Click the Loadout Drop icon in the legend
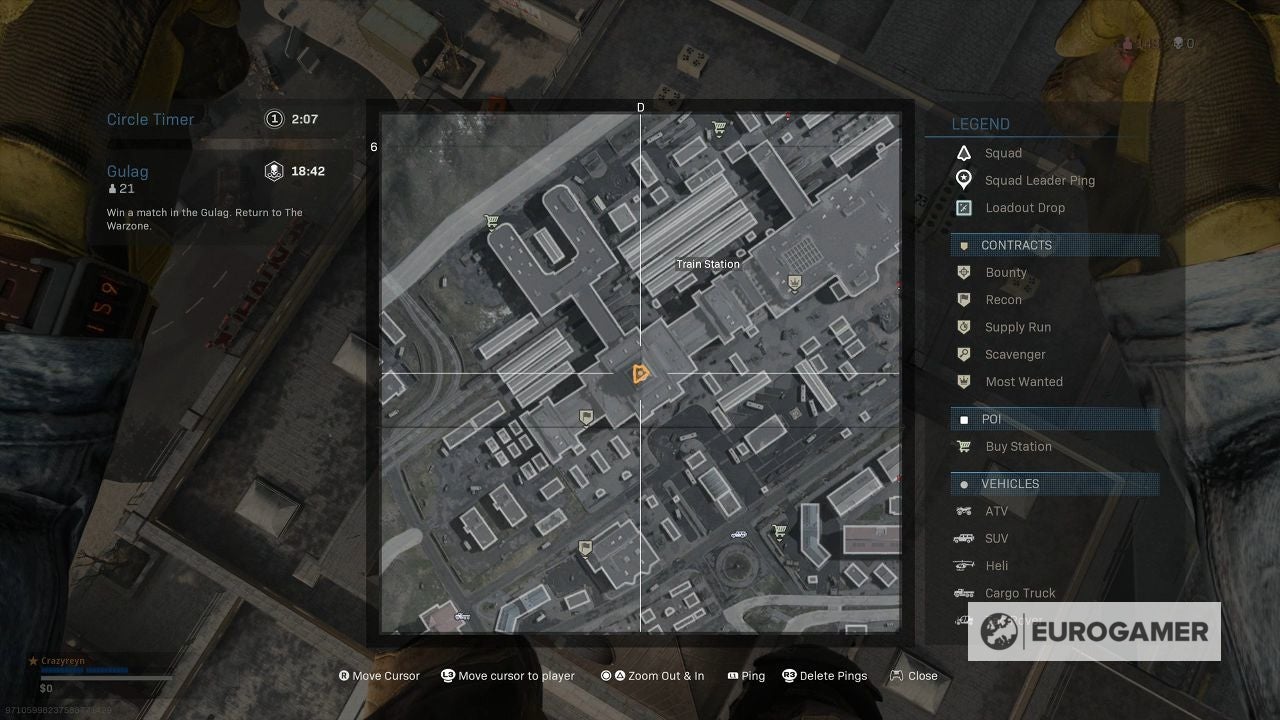Viewport: 1280px width, 720px height. pyautogui.click(x=964, y=208)
